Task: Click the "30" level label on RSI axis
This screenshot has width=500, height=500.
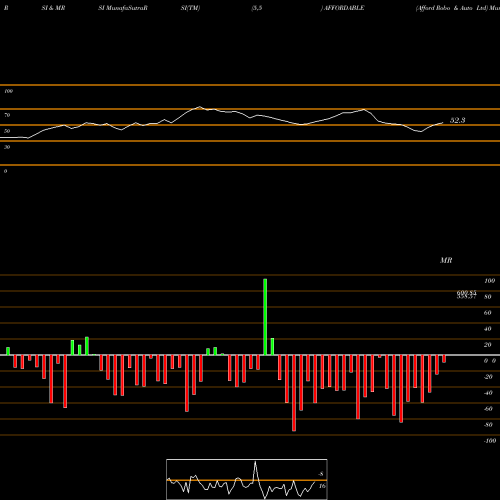Action: (7, 147)
